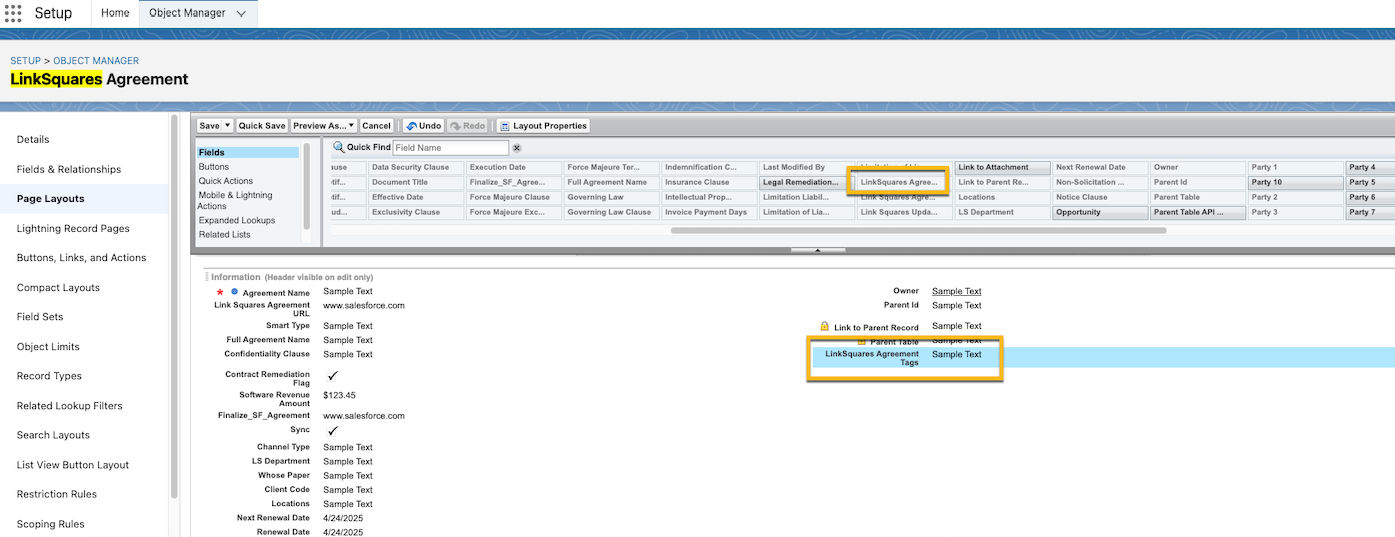The width and height of the screenshot is (1395, 537).
Task: Open Compact Layouts in the sidebar
Action: (x=58, y=288)
